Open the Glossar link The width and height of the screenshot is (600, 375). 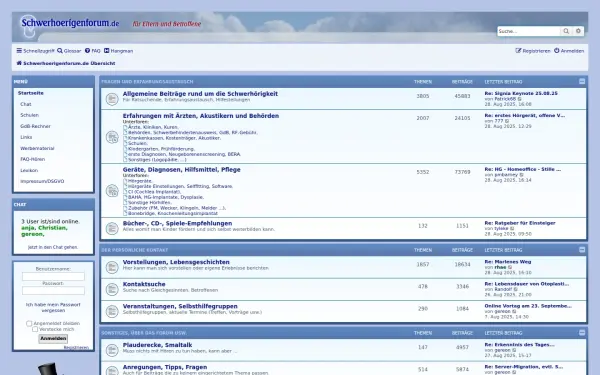tap(69, 51)
